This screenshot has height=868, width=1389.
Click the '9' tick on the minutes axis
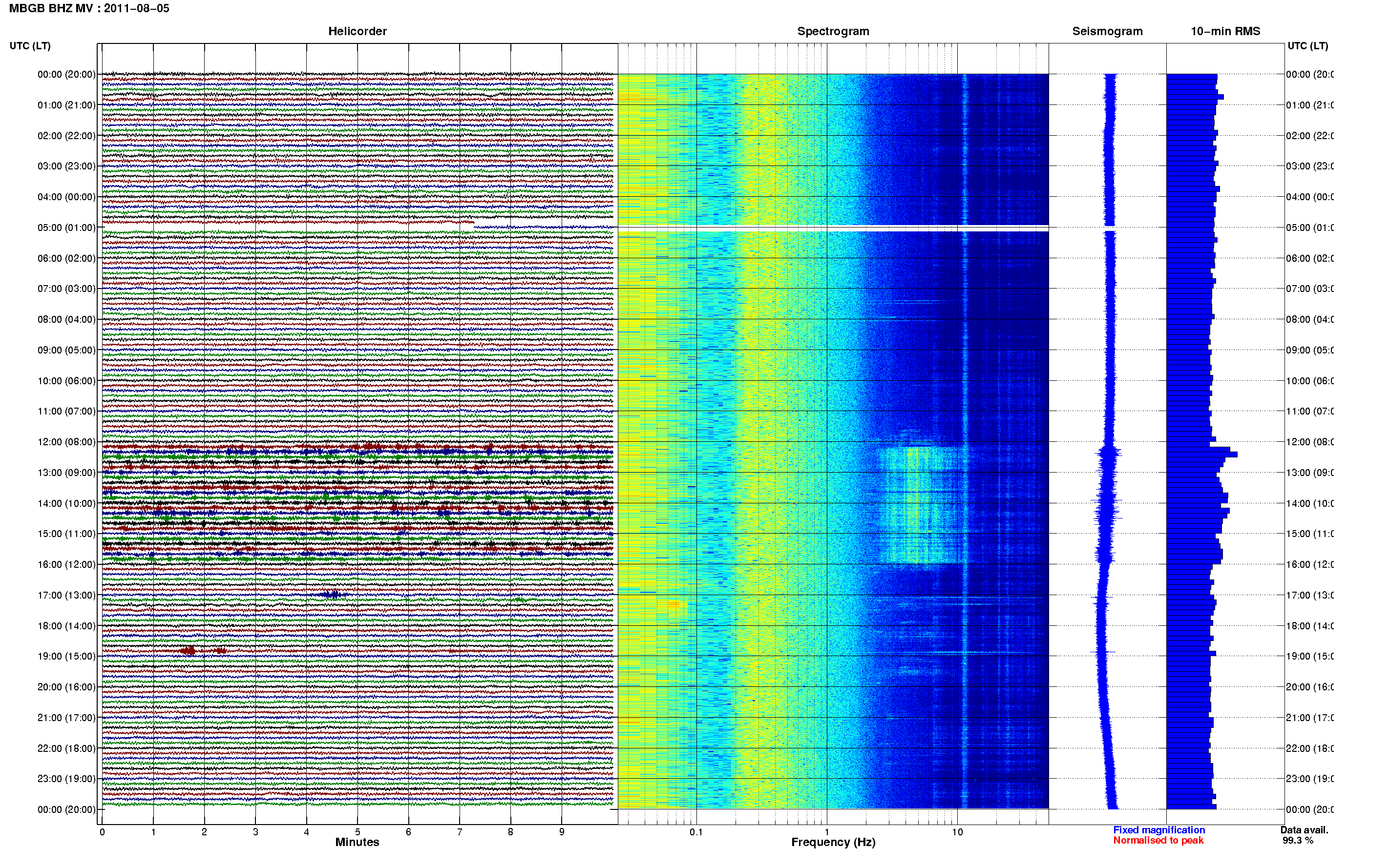(x=562, y=832)
